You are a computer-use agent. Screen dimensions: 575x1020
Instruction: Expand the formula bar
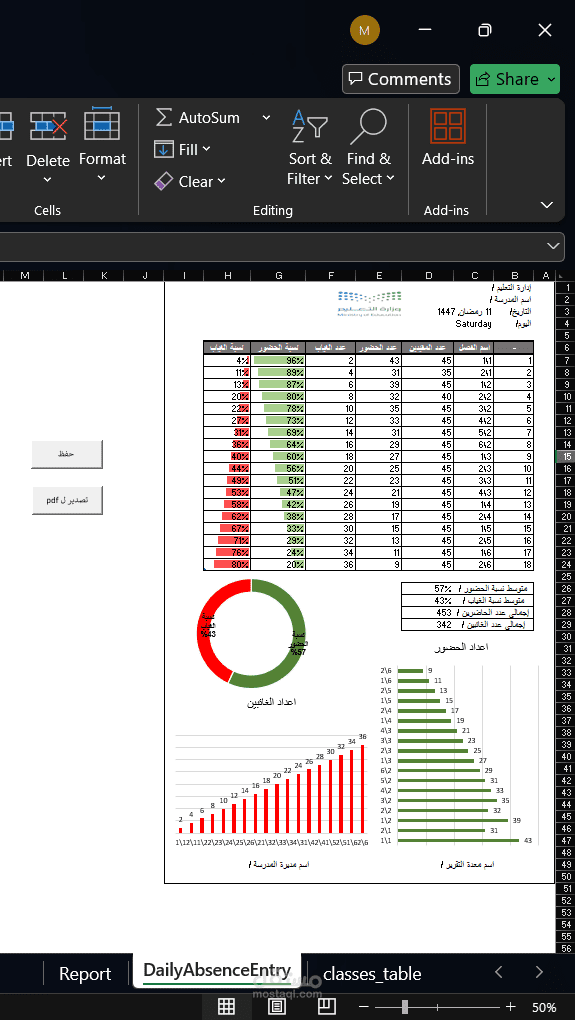pos(553,246)
